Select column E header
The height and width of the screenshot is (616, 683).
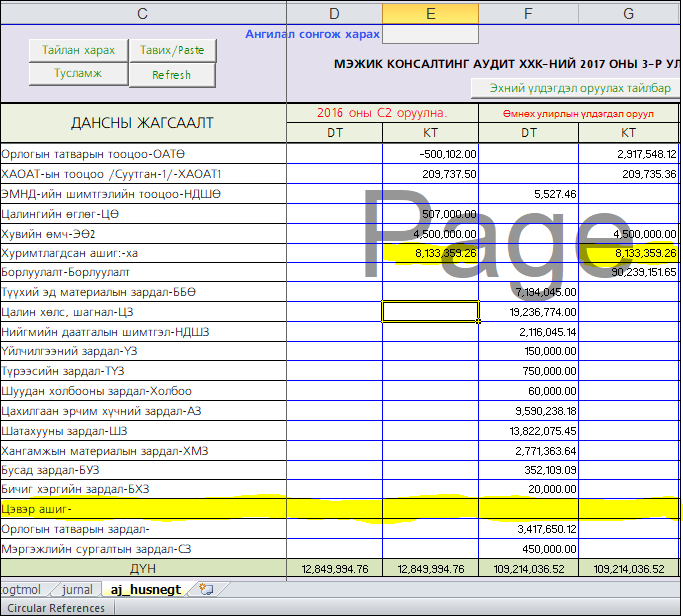tap(430, 13)
